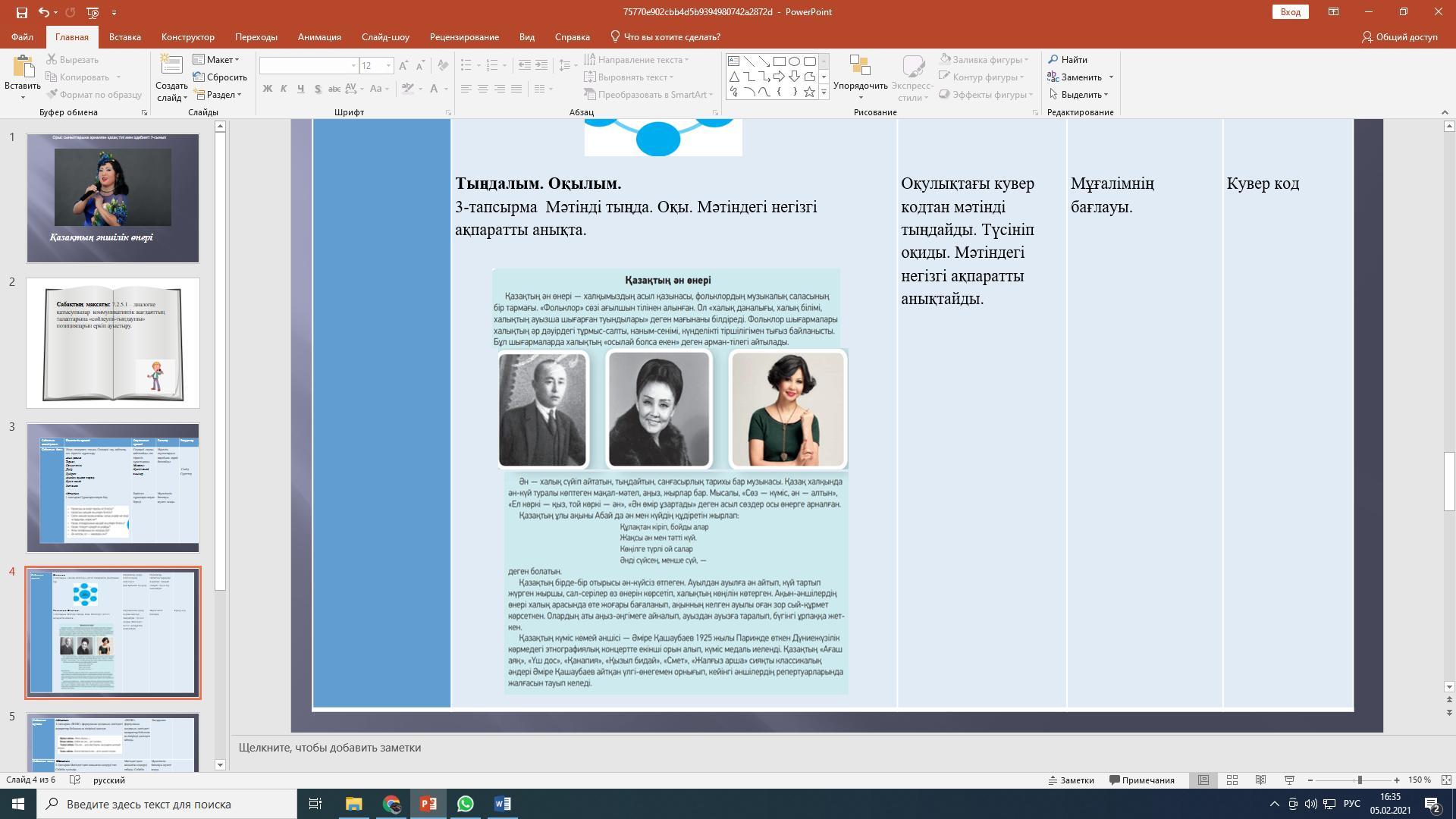Start slideshow from status bar icon

click(1289, 780)
